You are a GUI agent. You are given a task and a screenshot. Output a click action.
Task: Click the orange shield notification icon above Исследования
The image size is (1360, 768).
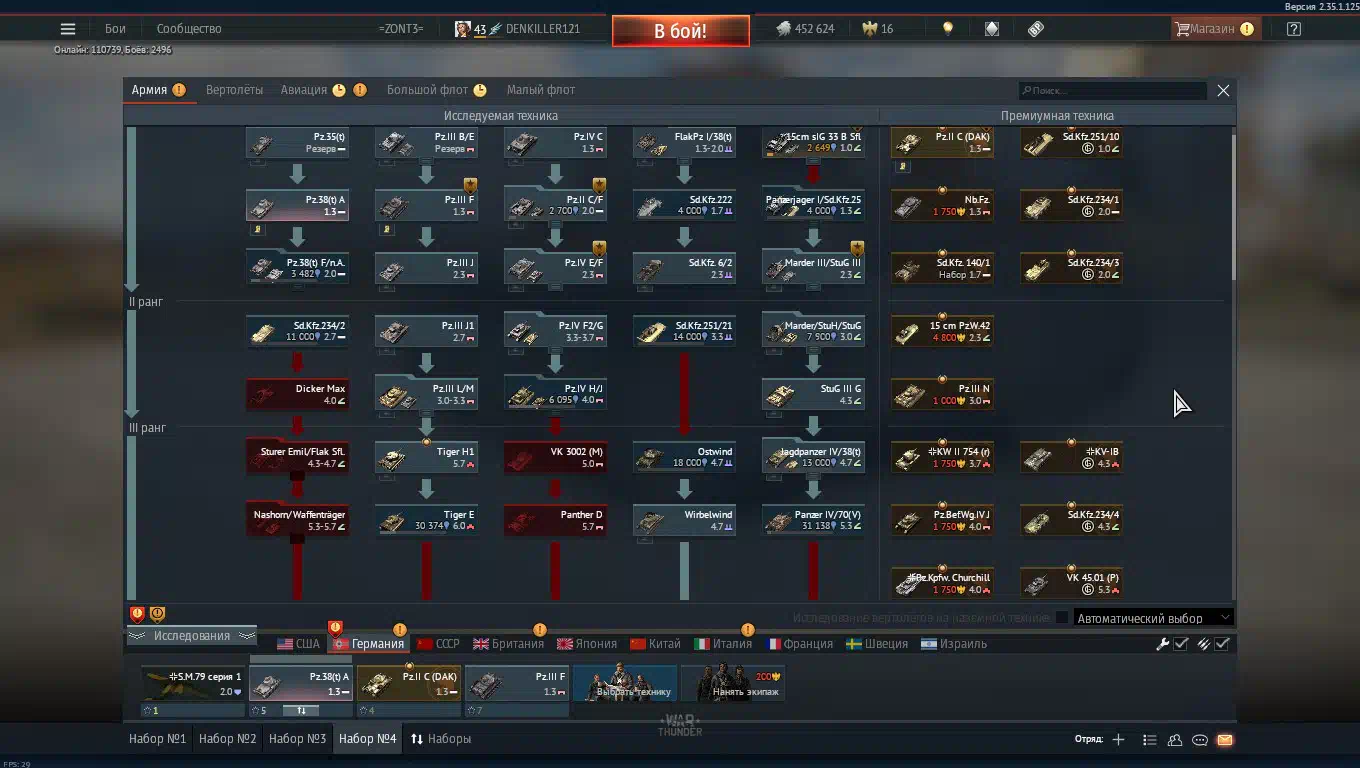point(157,614)
